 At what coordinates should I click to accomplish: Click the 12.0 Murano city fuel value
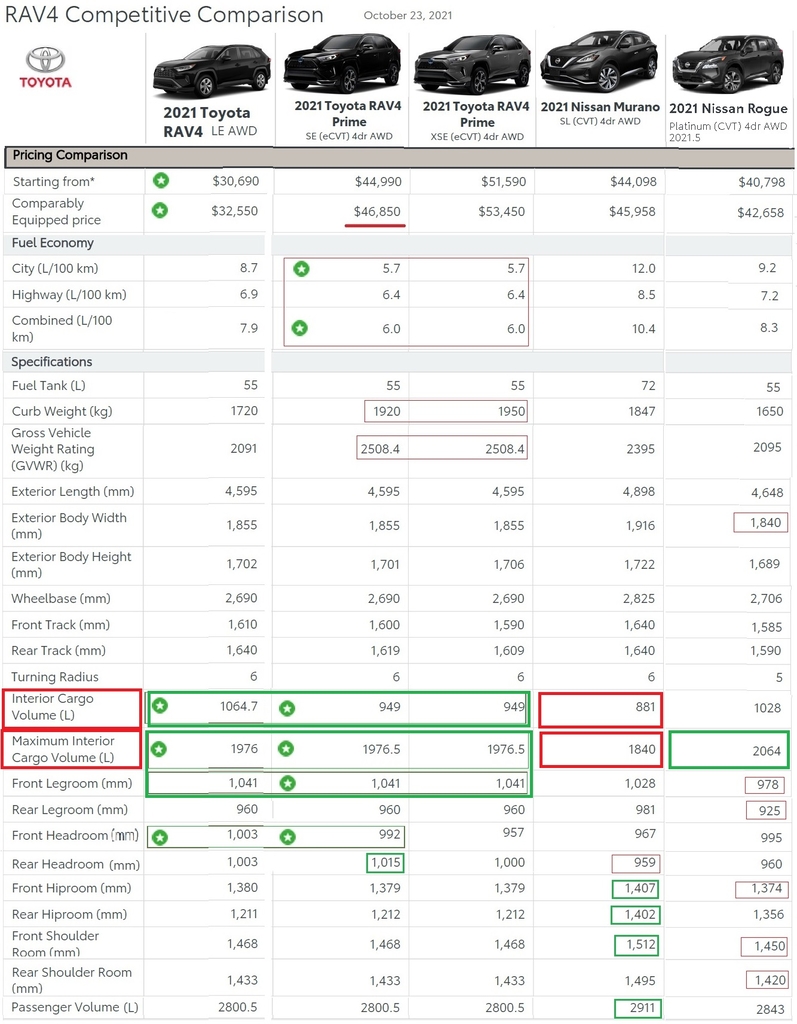click(643, 268)
